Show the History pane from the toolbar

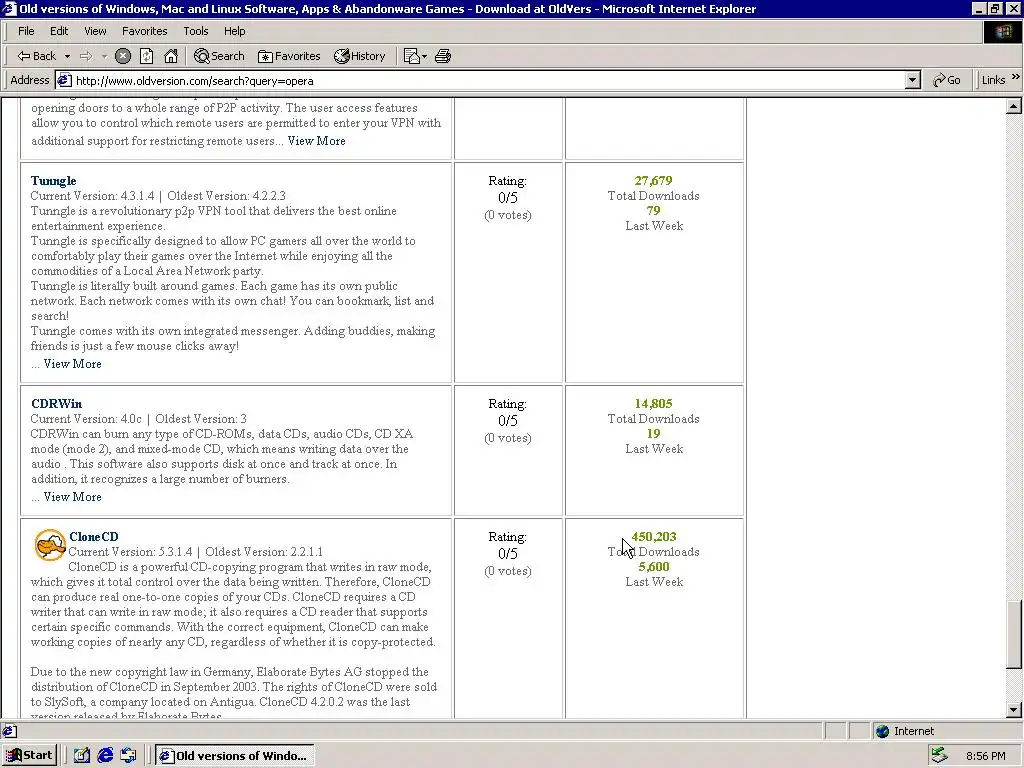[x=360, y=56]
